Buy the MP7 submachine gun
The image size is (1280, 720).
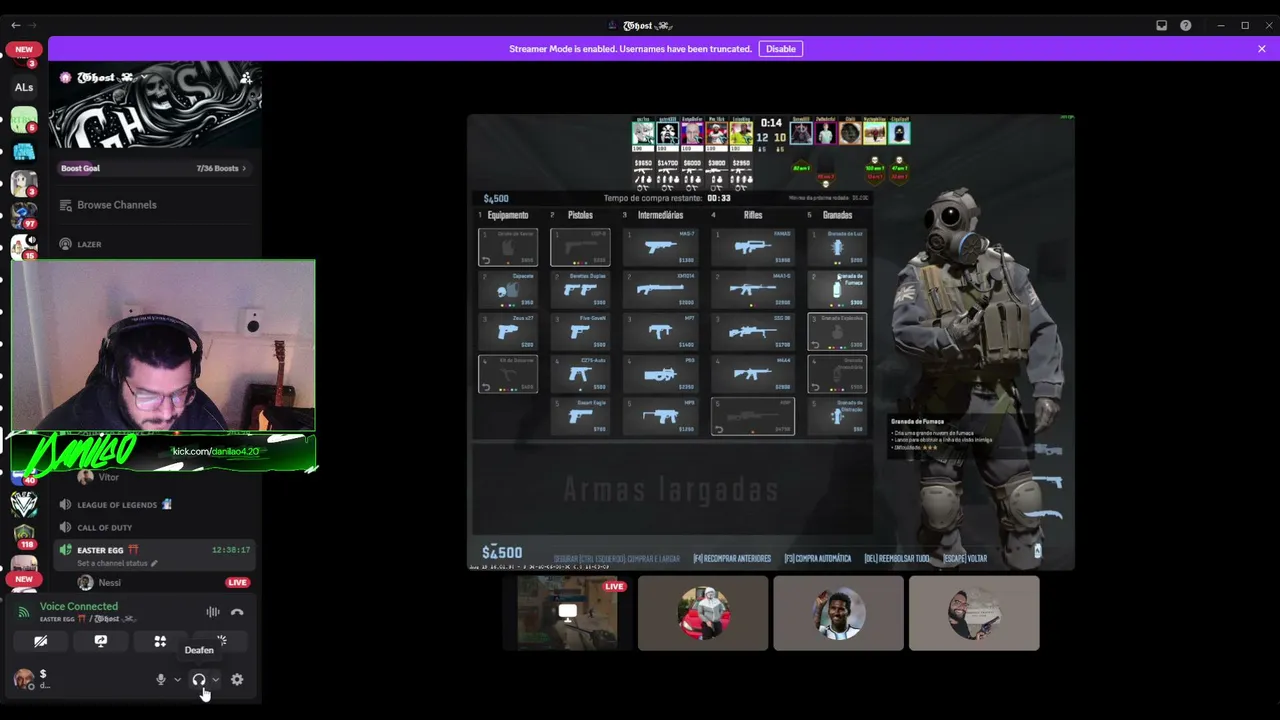(x=660, y=331)
